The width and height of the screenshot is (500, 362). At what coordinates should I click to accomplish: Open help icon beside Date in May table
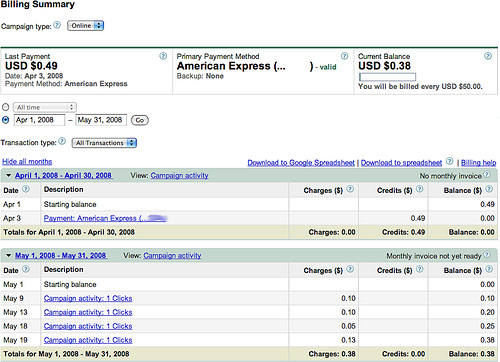[26, 269]
